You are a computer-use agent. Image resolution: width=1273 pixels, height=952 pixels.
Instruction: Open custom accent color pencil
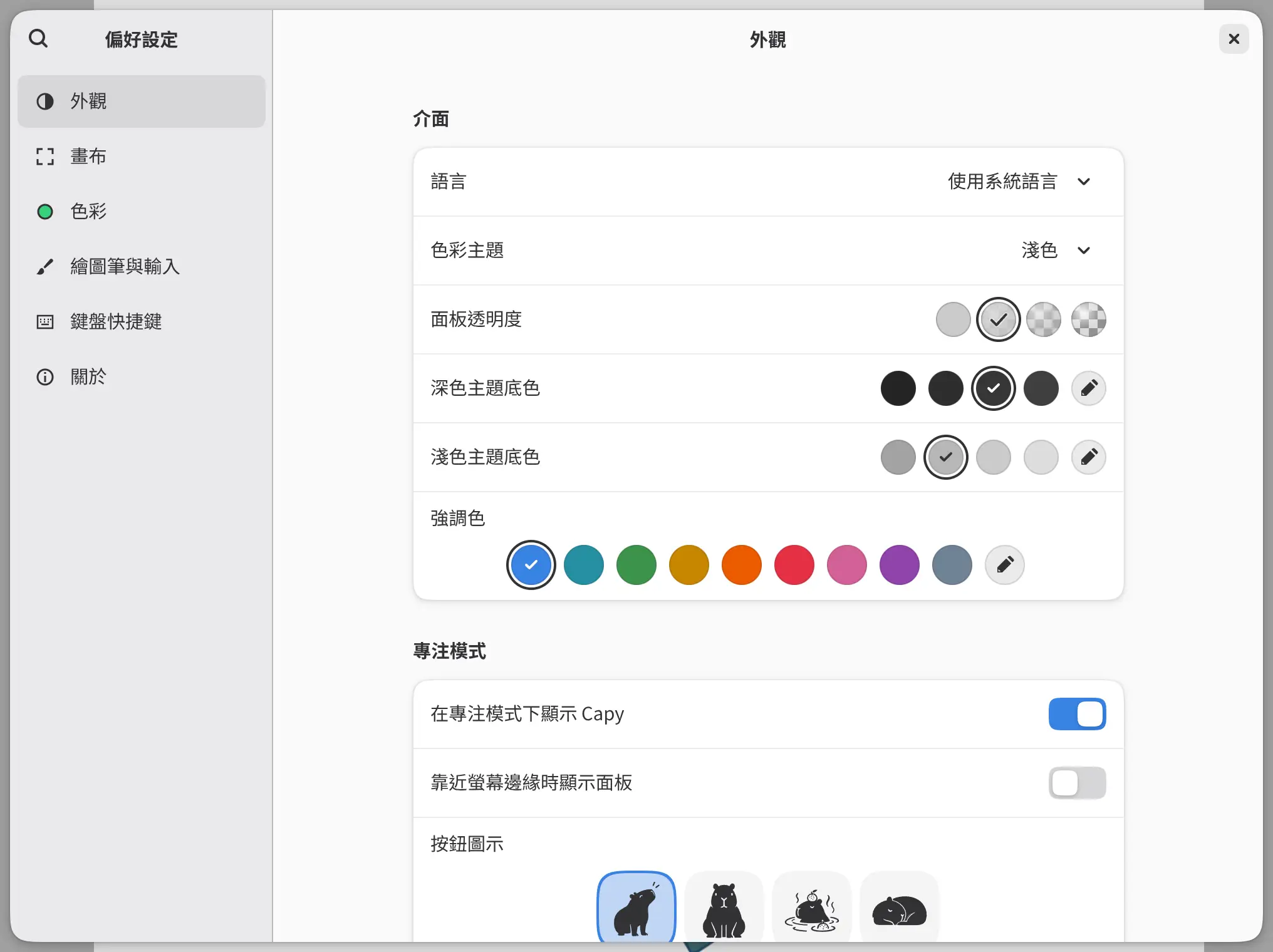[x=1005, y=565]
